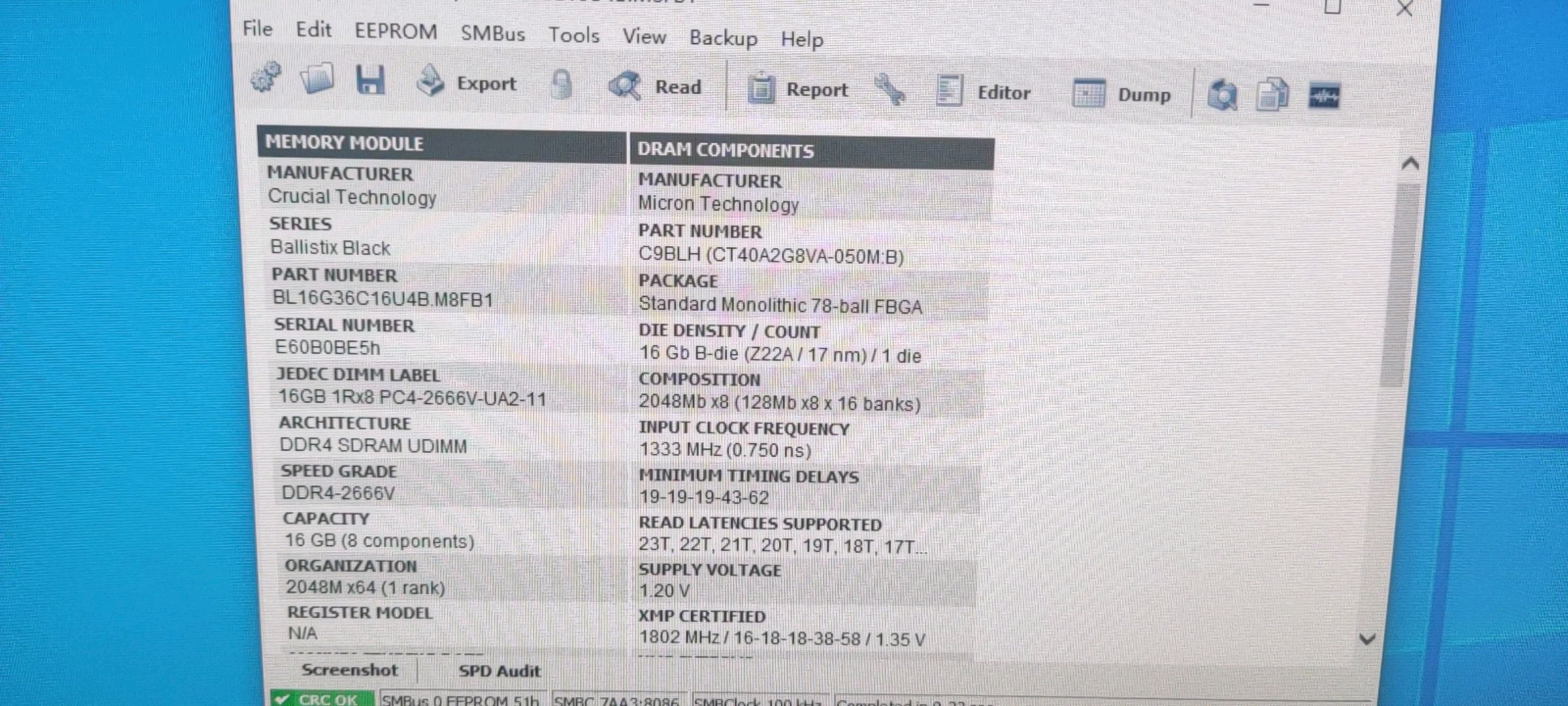Open the File menu
1568x706 pixels.
tap(257, 29)
